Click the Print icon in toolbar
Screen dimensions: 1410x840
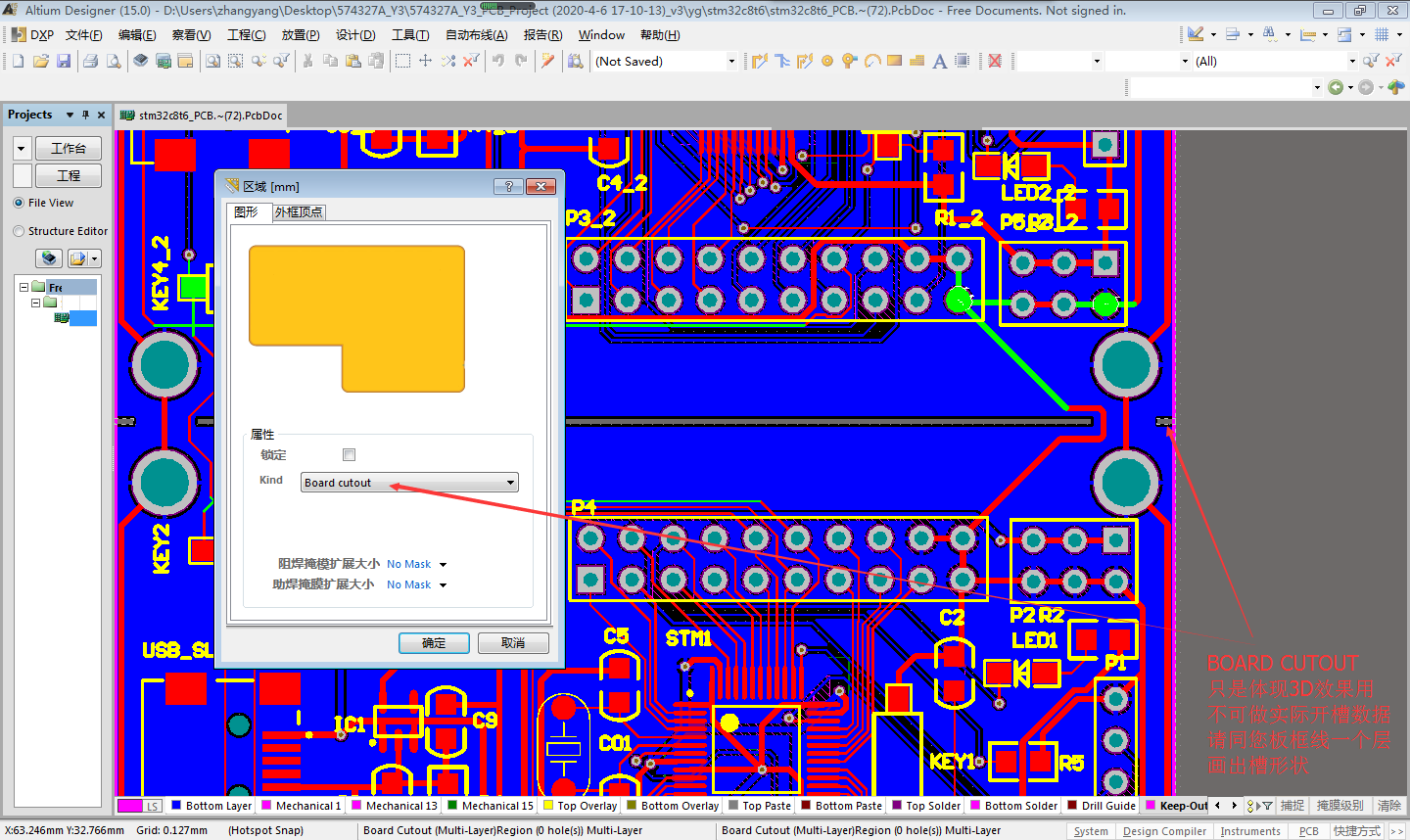click(90, 61)
